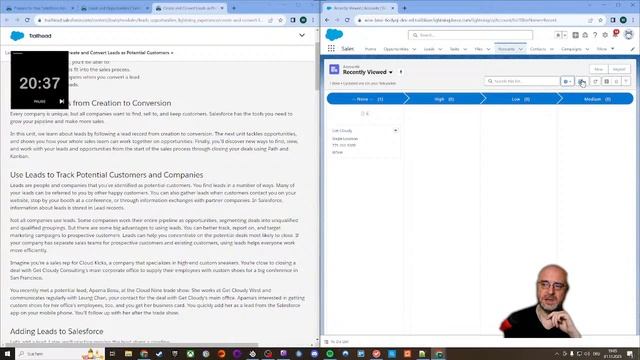Expand the Accounts tab dropdown arrow
The width and height of the screenshot is (640, 360).
(520, 49)
